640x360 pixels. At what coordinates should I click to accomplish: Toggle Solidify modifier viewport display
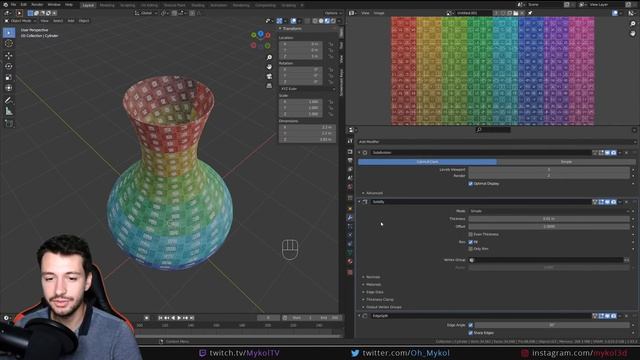pyautogui.click(x=607, y=202)
